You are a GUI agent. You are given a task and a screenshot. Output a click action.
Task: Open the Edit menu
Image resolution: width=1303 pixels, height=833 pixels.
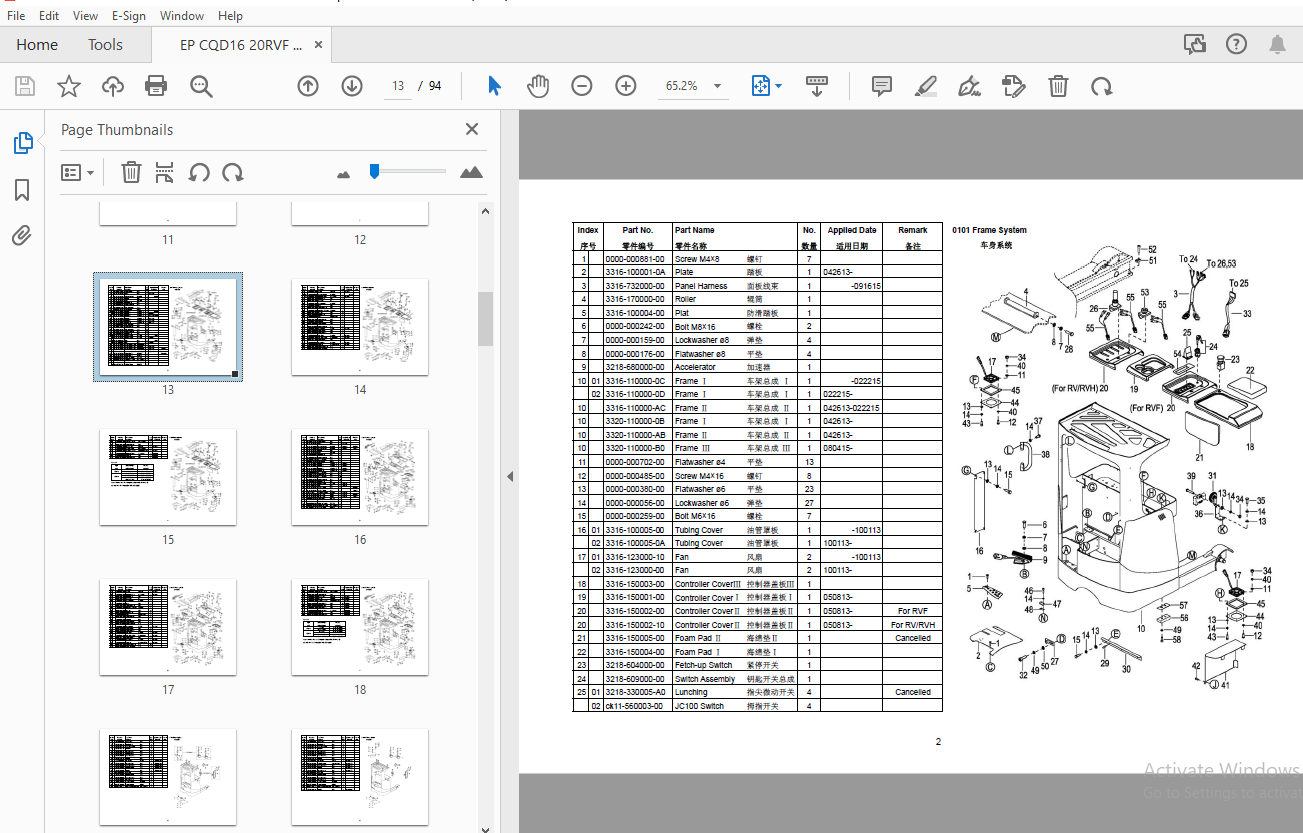(x=49, y=15)
